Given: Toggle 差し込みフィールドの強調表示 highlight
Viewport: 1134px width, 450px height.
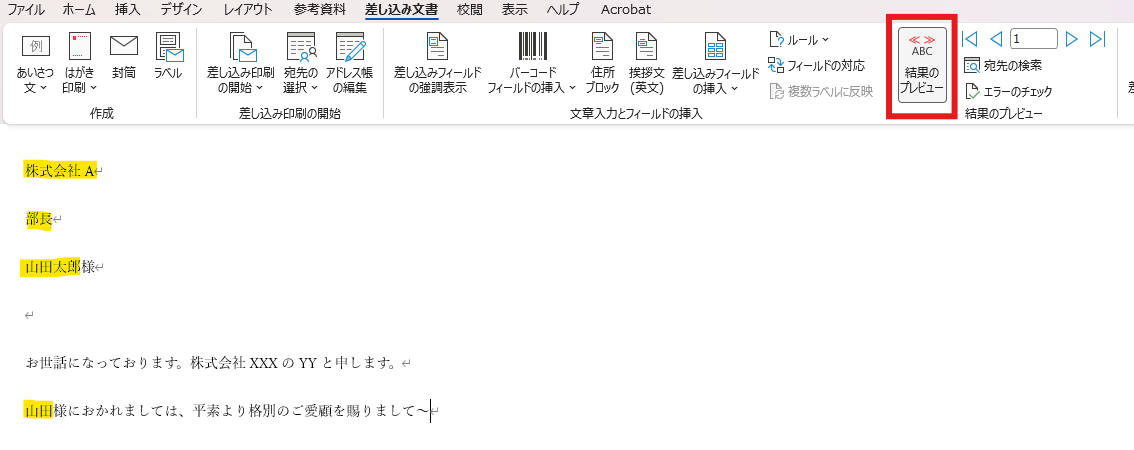Looking at the screenshot, I should pos(438,64).
